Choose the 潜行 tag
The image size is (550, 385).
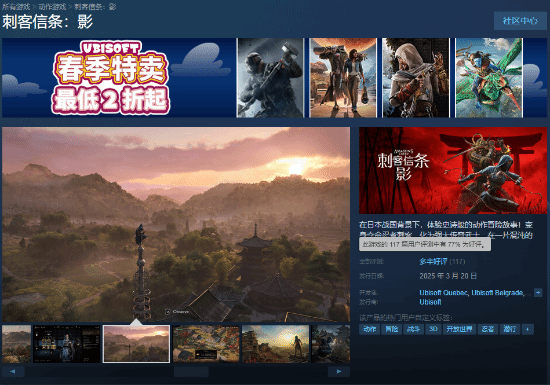point(510,329)
